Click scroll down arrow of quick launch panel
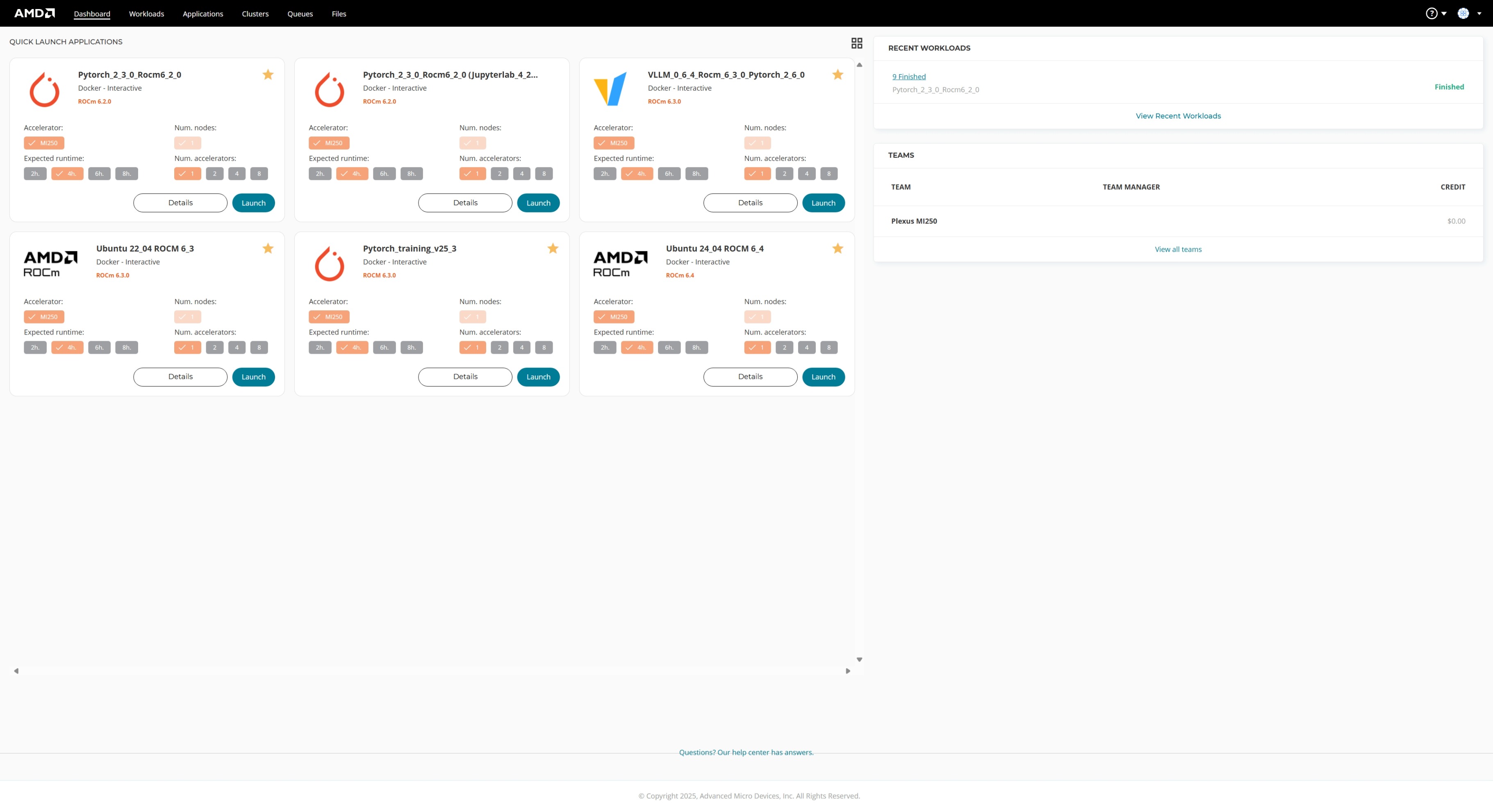The image size is (1493, 812). (x=859, y=660)
